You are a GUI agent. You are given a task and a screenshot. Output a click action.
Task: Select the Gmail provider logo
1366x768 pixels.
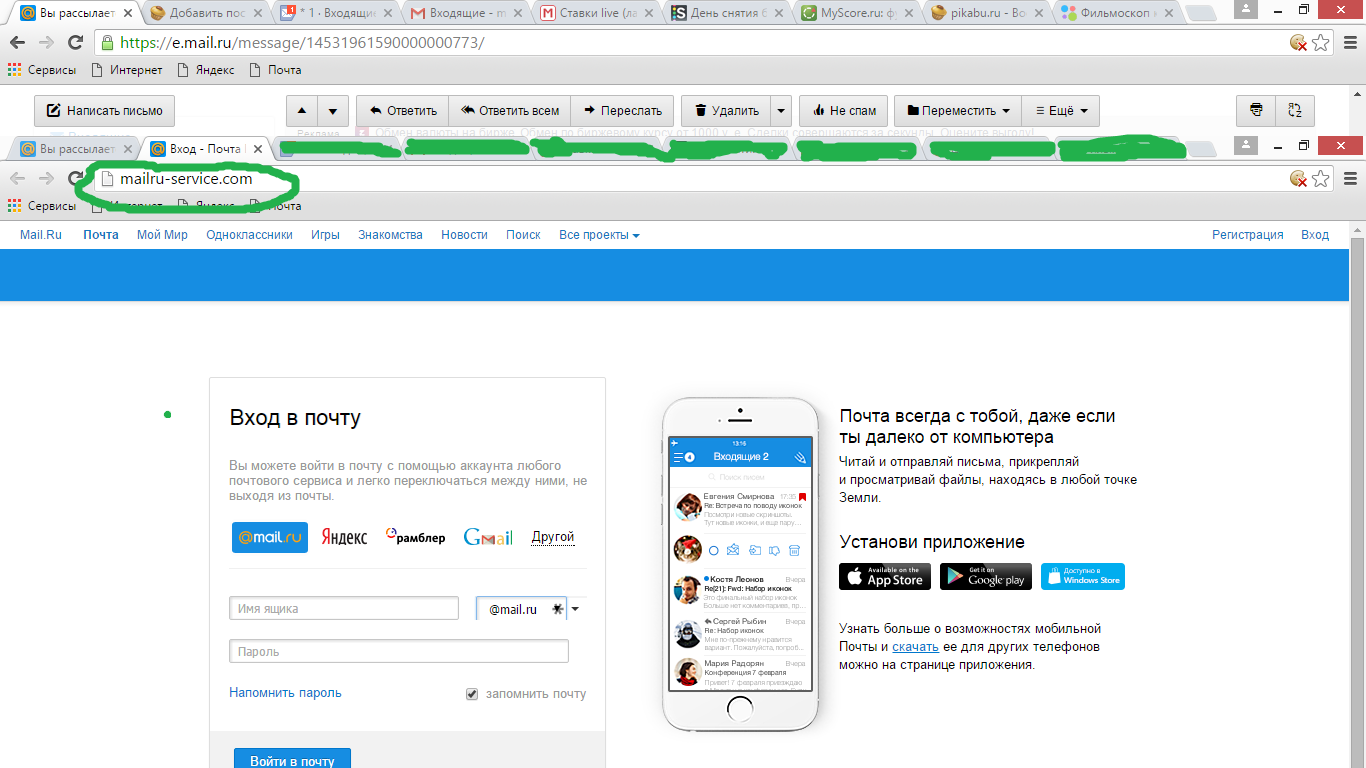coord(488,537)
